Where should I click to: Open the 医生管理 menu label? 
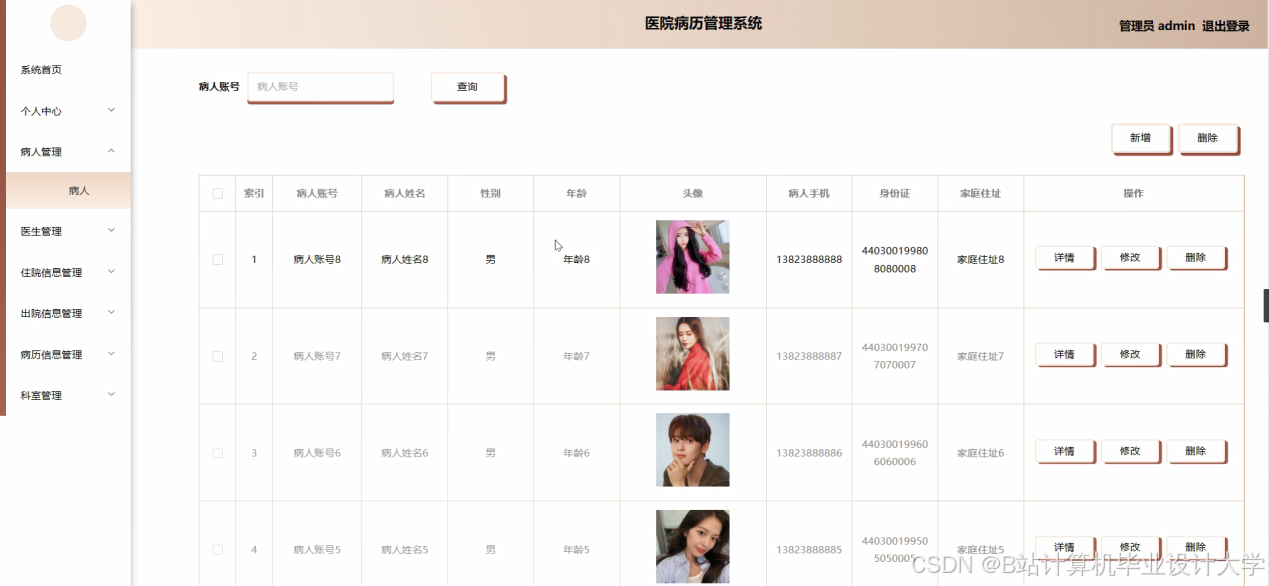click(x=41, y=231)
